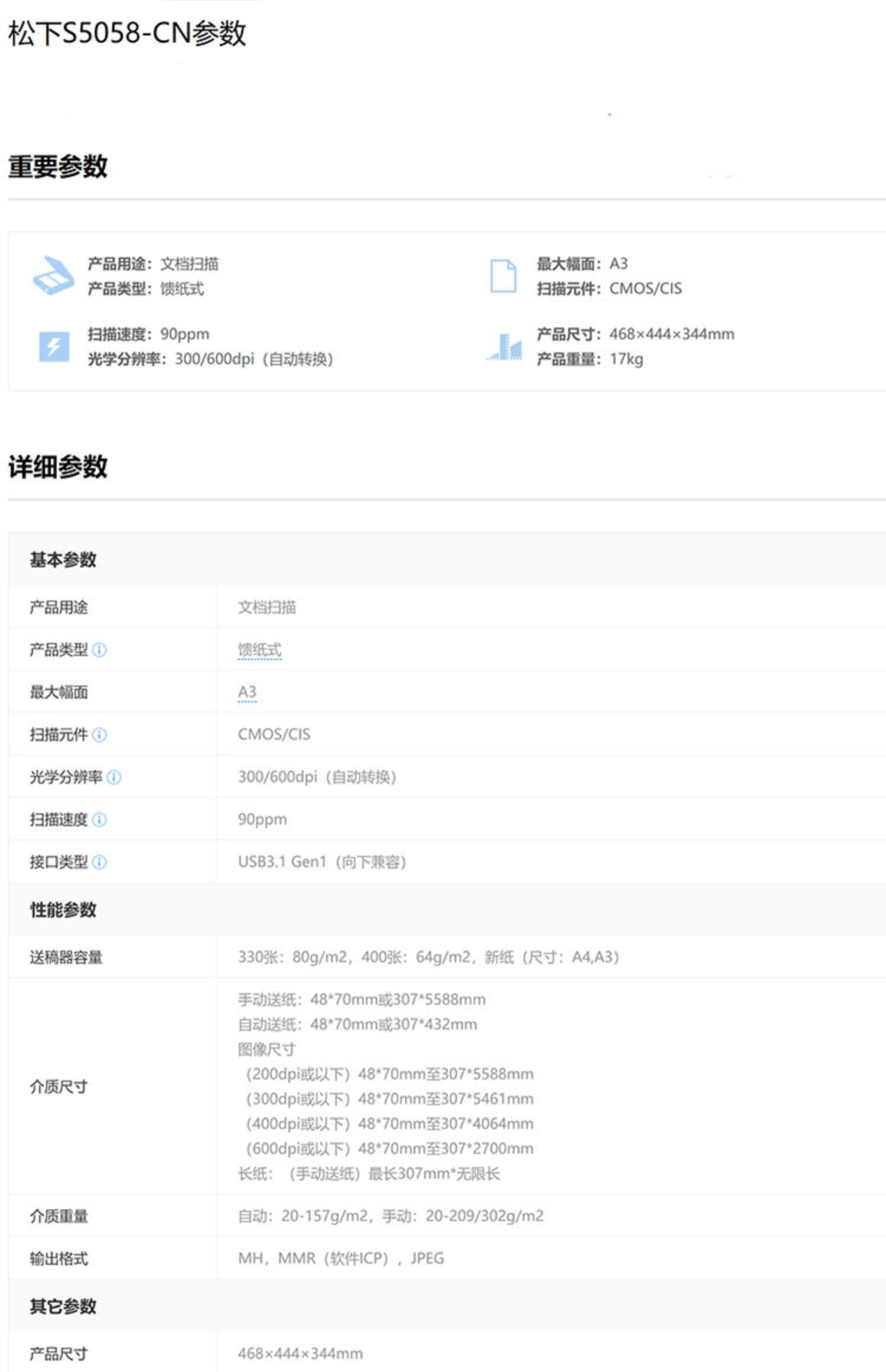Screen dimensions: 886x1372
Task: Click 长纸: 最长307mm*无限长 line
Action: click(369, 1173)
